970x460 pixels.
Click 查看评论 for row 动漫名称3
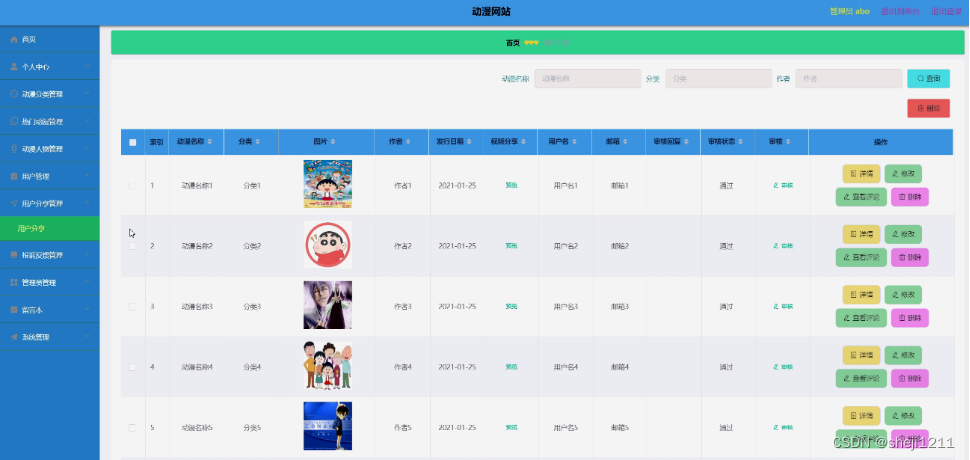(x=861, y=318)
